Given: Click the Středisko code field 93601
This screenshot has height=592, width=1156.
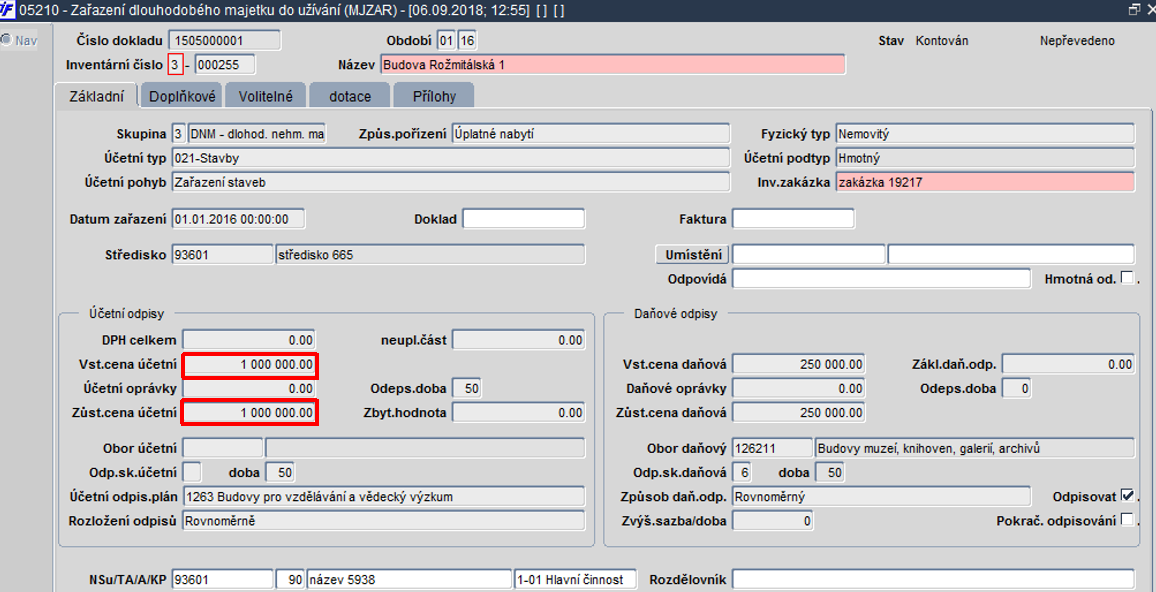Looking at the screenshot, I should click(222, 254).
